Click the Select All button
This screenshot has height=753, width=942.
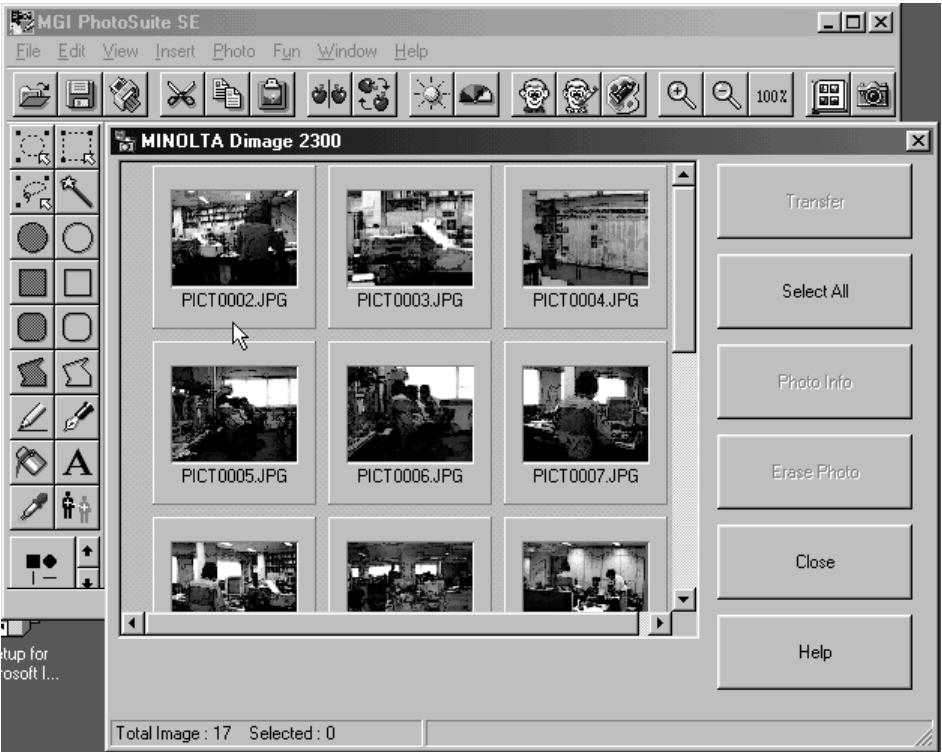(x=815, y=291)
